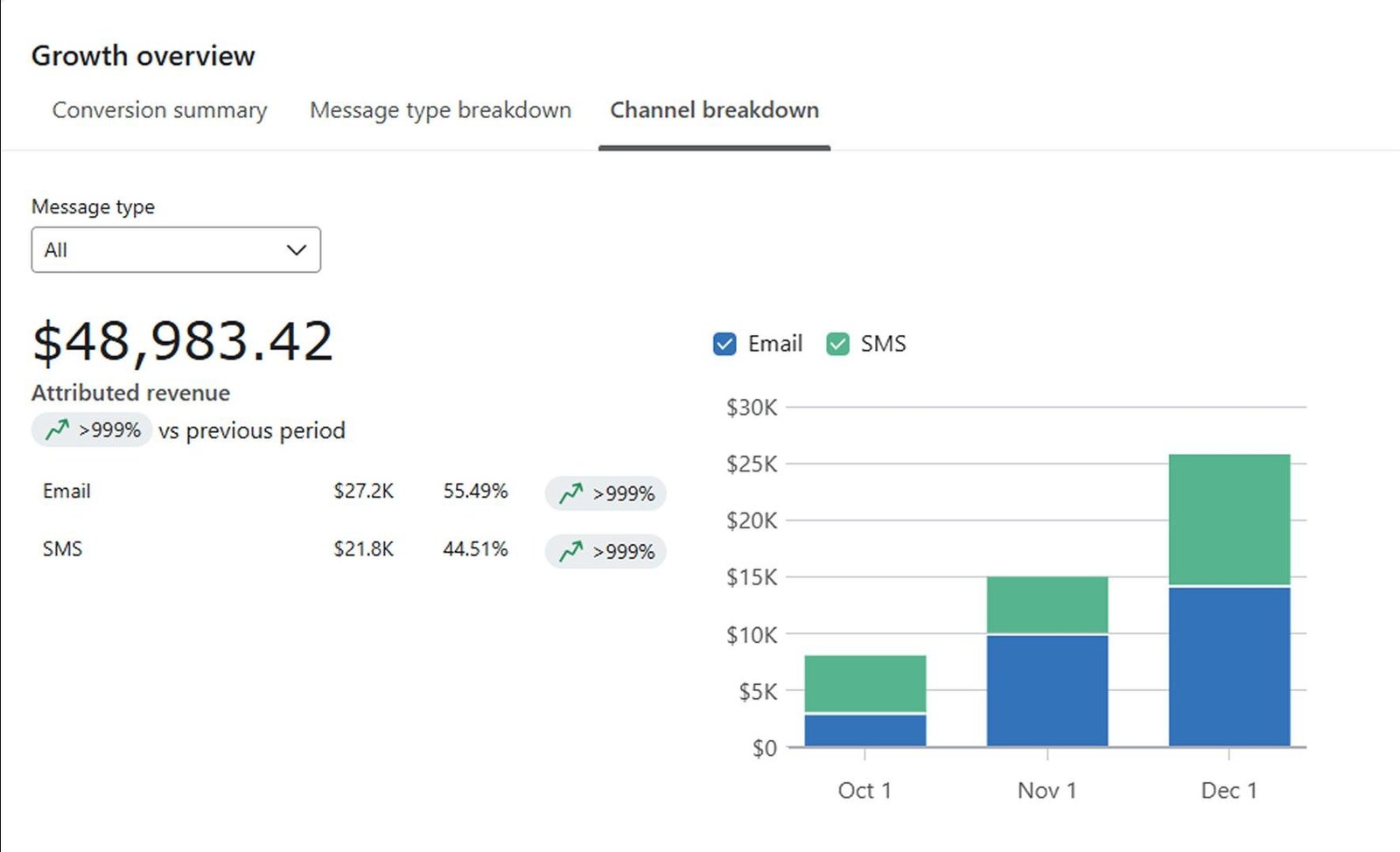
Task: Click the chevron arrow in Message type selector
Action: click(x=297, y=250)
